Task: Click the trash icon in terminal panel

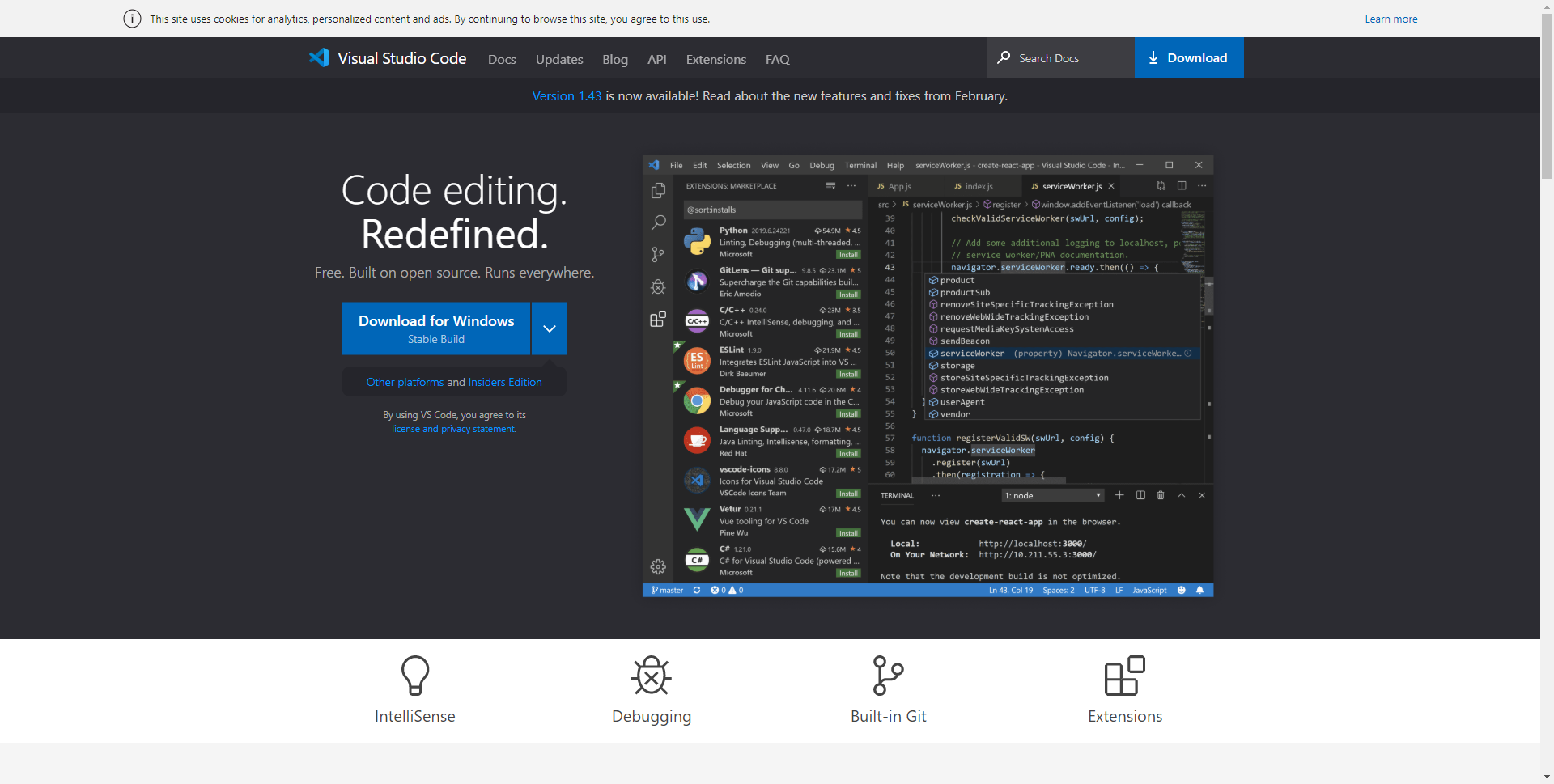Action: click(1161, 495)
